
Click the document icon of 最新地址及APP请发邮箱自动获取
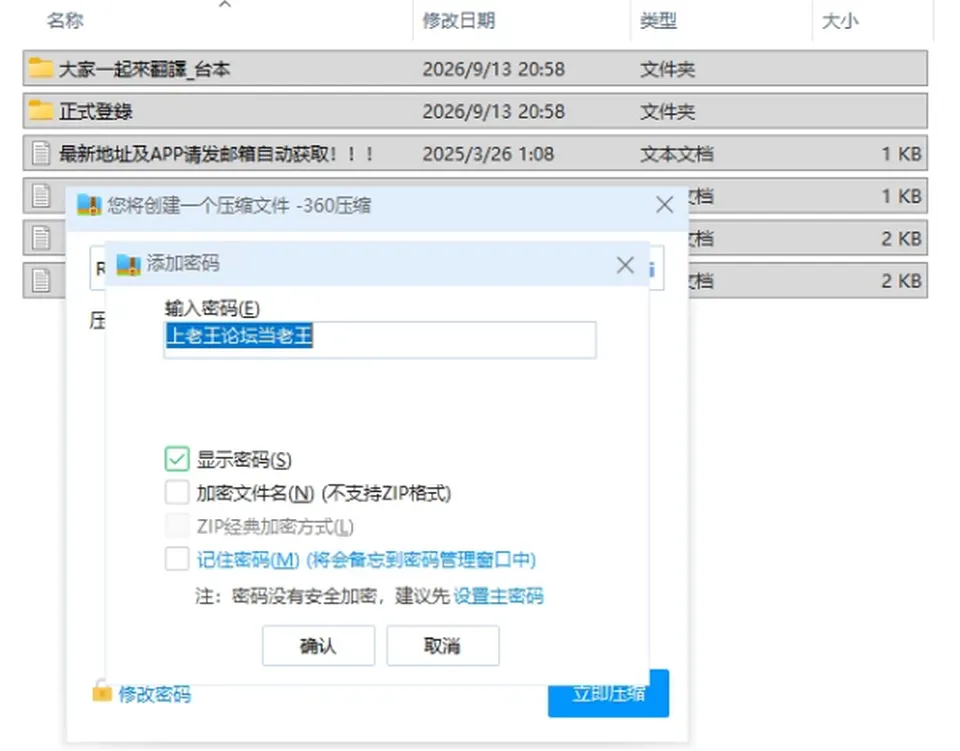(41, 153)
